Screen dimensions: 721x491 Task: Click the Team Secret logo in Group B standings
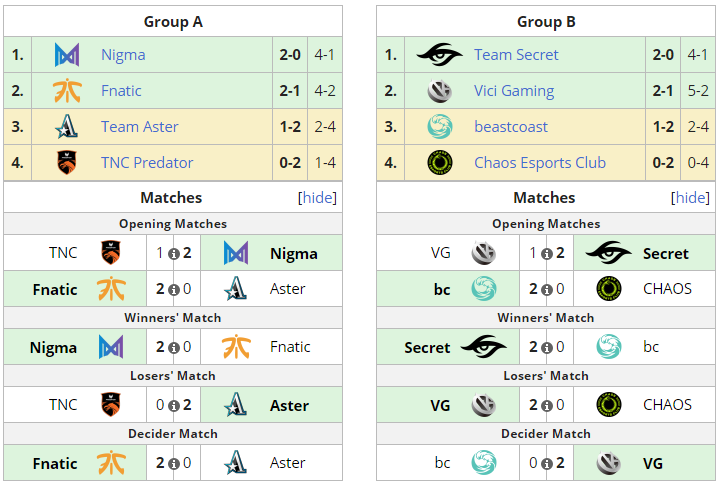pyautogui.click(x=439, y=55)
